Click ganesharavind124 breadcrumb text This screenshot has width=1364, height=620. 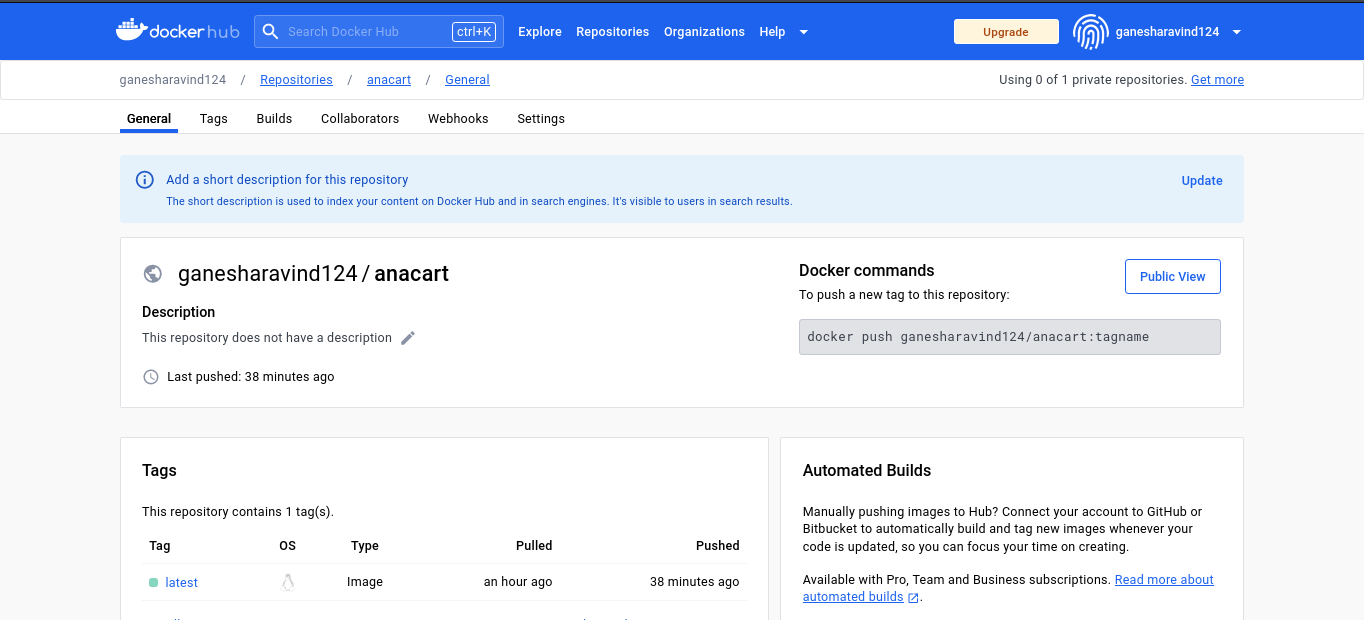(x=173, y=80)
